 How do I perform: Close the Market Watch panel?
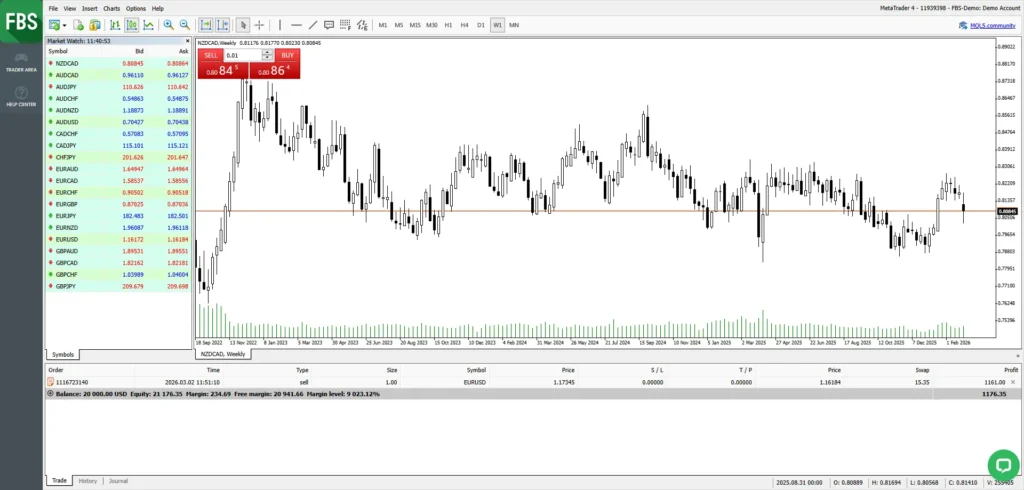(x=187, y=41)
